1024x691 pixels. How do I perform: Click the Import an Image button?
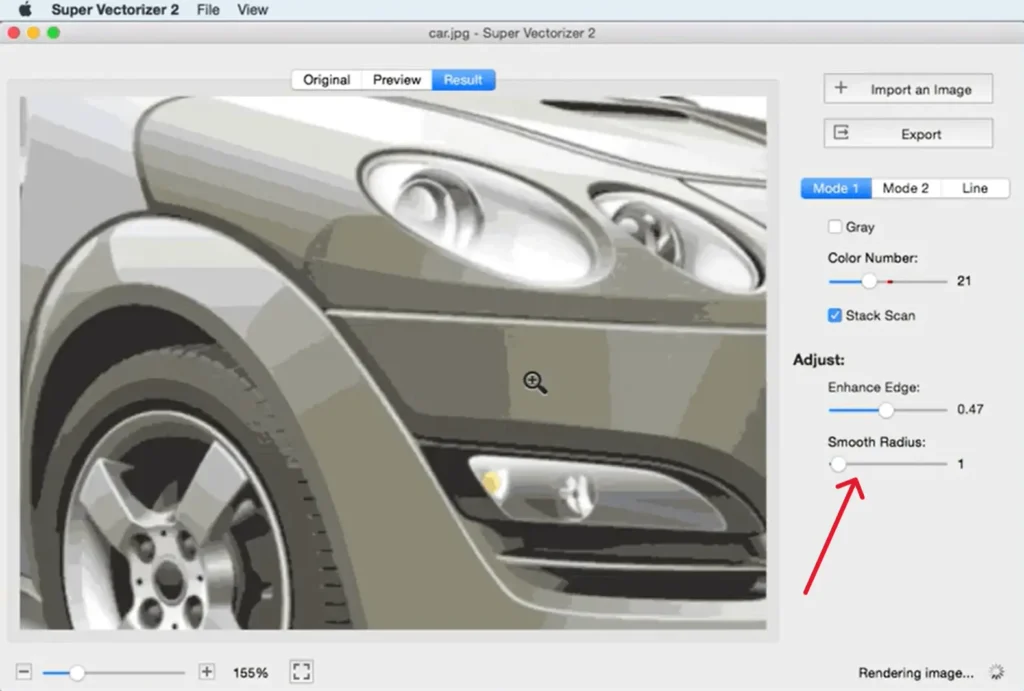[908, 88]
